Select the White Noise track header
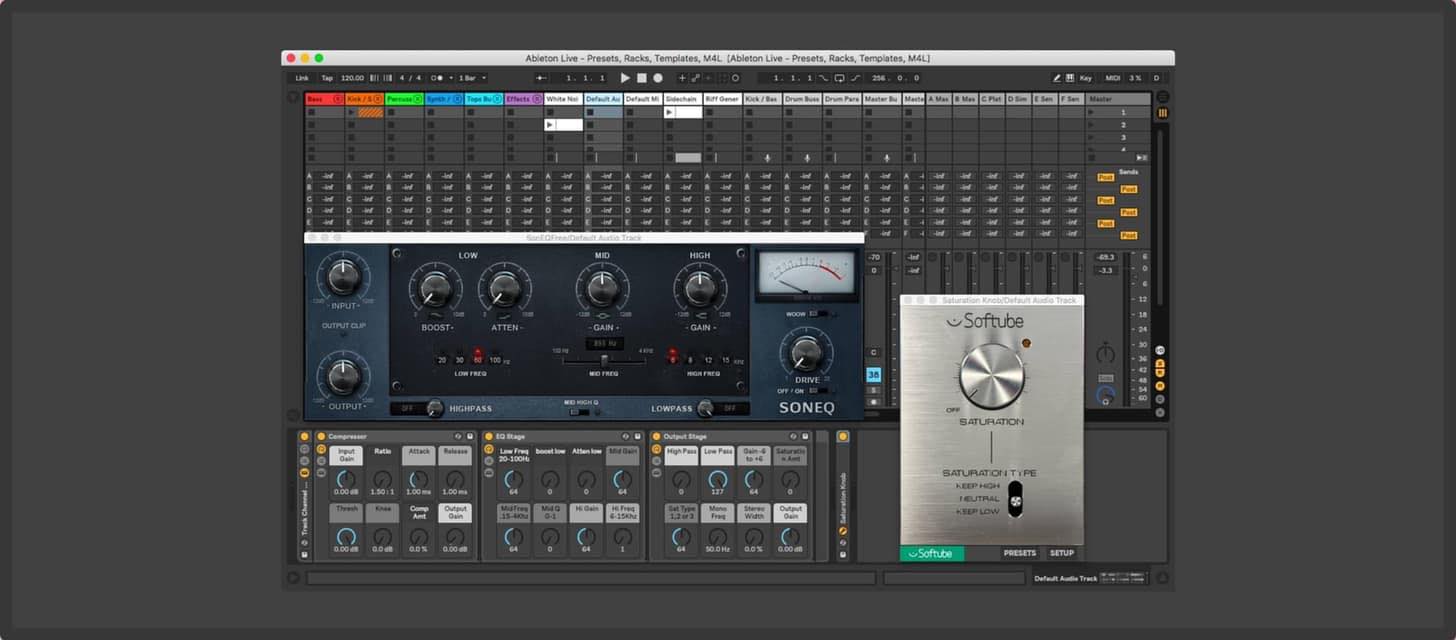Image resolution: width=1456 pixels, height=640 pixels. (563, 99)
